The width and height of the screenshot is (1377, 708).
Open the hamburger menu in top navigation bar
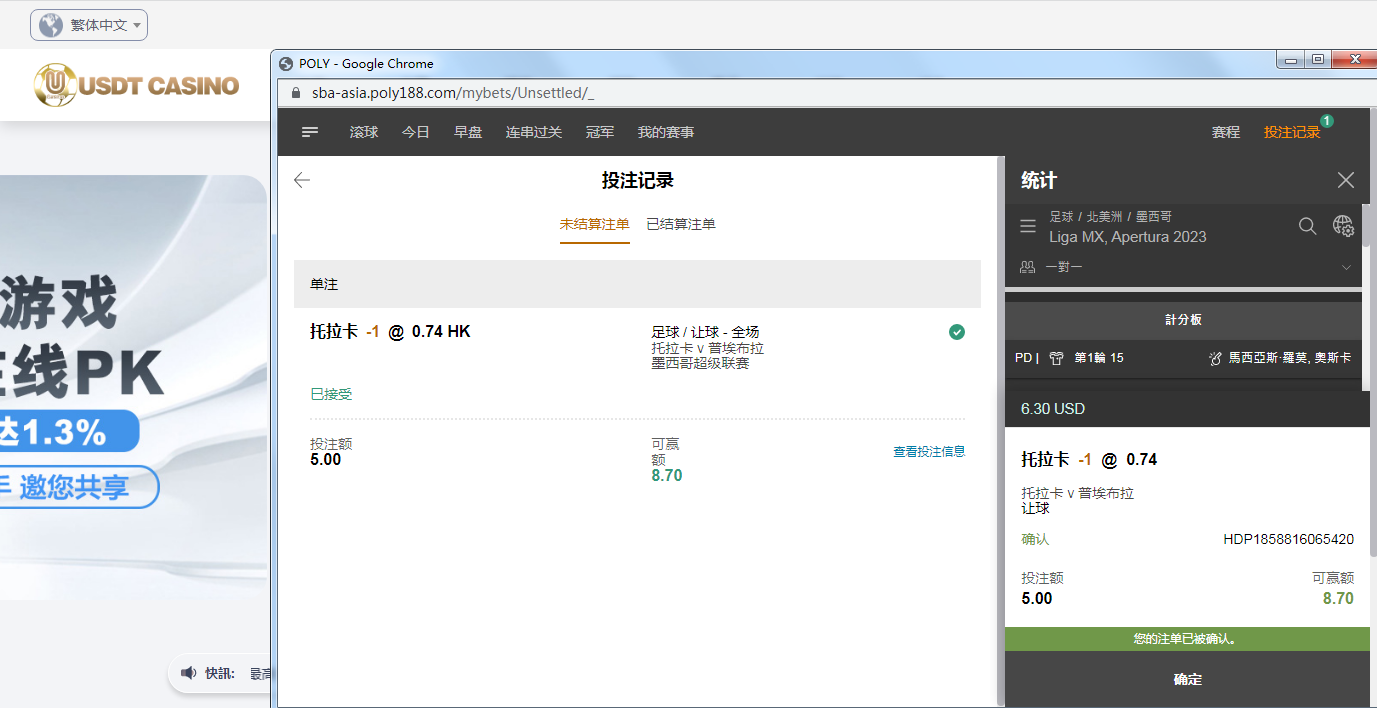310,132
